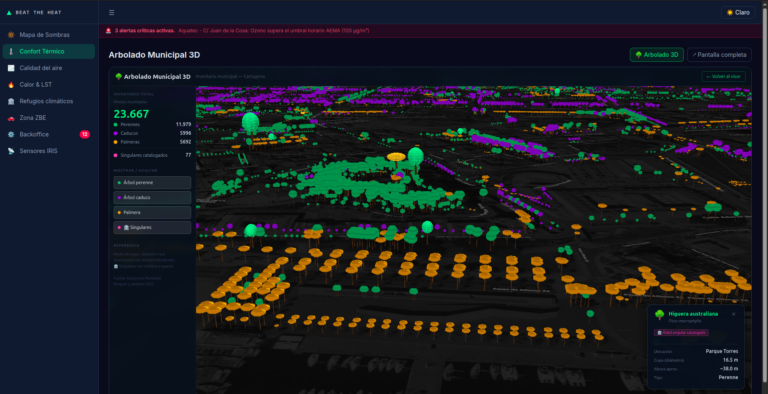768x394 pixels.
Task: Click the Beat The Heat logo triangle
Action: [9, 13]
